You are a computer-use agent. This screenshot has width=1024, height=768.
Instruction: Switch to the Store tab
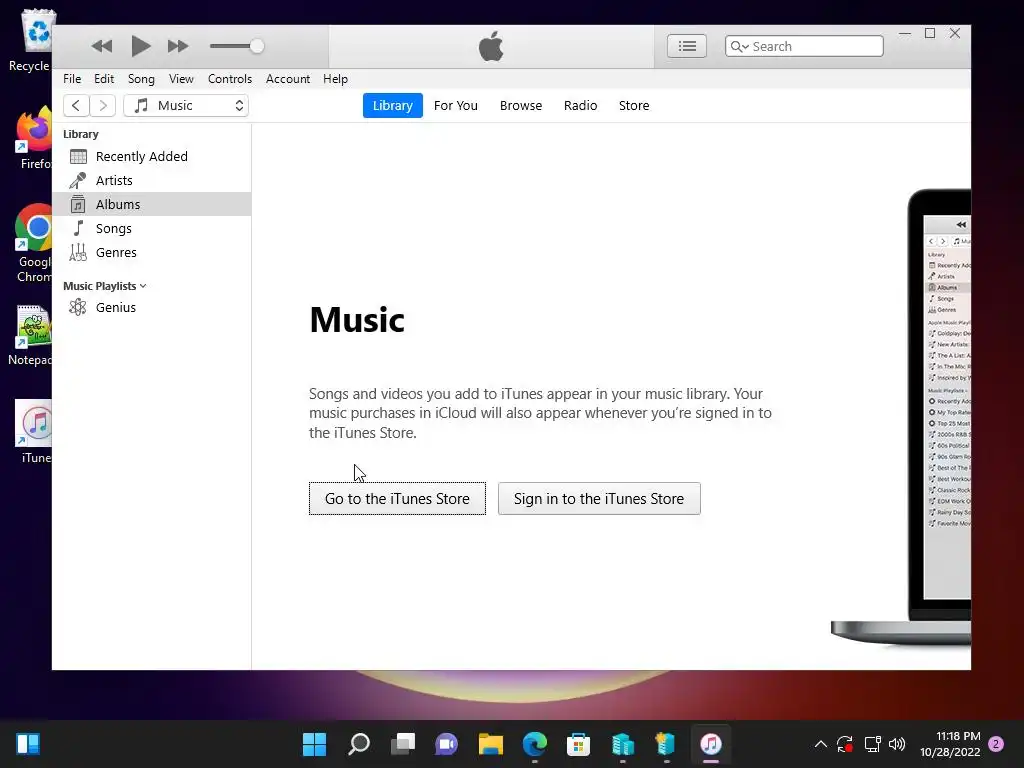point(634,105)
